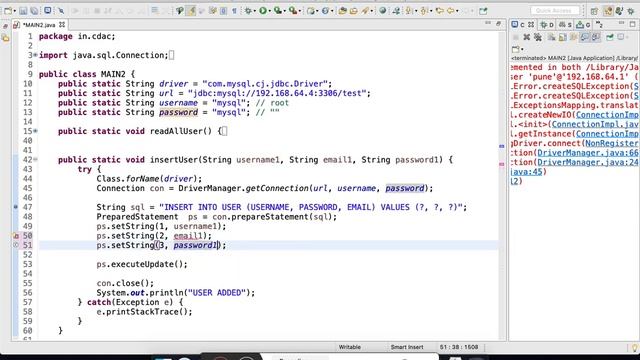The width and height of the screenshot is (640, 360).
Task: Open DriverManager.java:24 stack trace link
Action: pyautogui.click(x=588, y=162)
